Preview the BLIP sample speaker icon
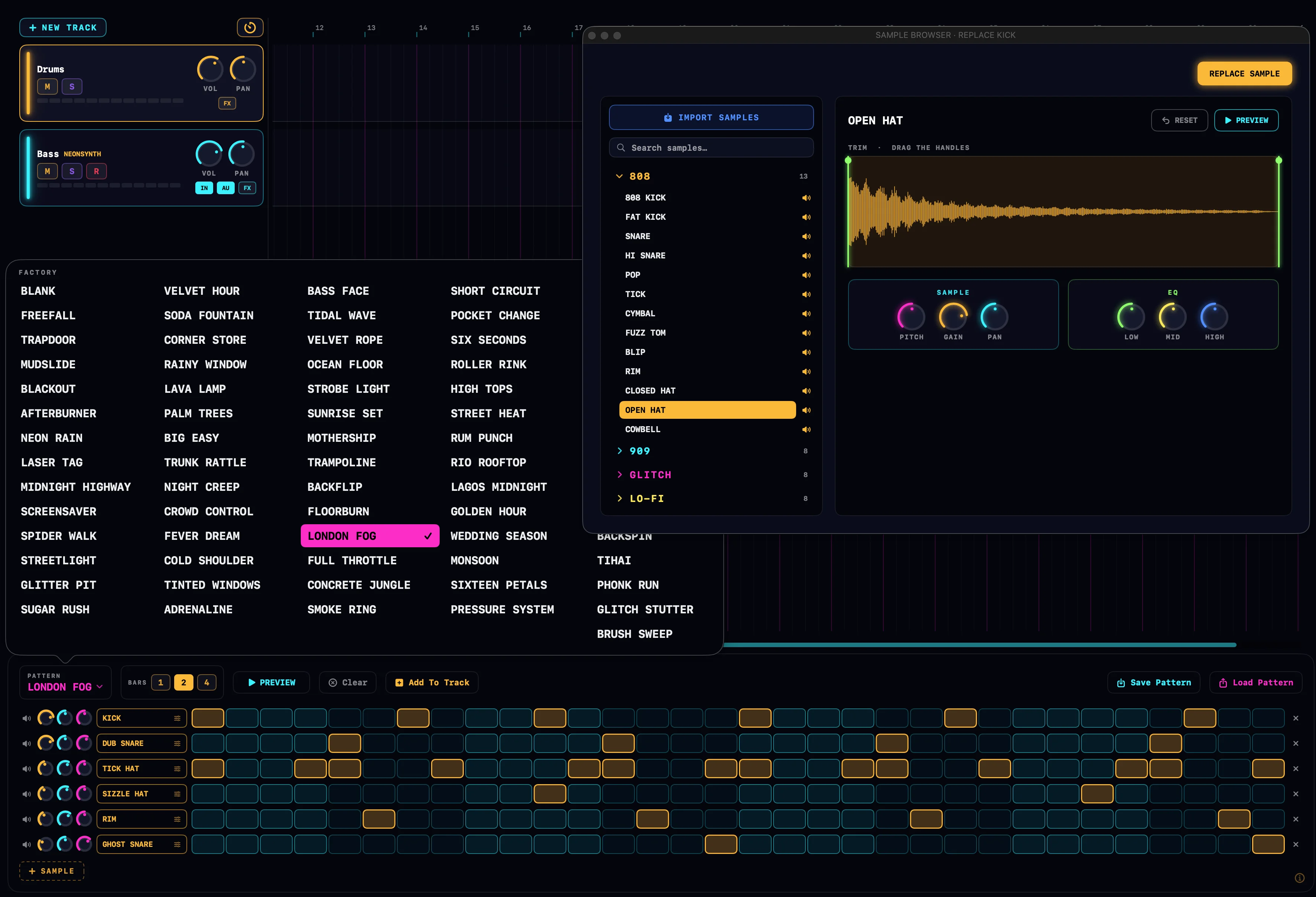 [806, 352]
